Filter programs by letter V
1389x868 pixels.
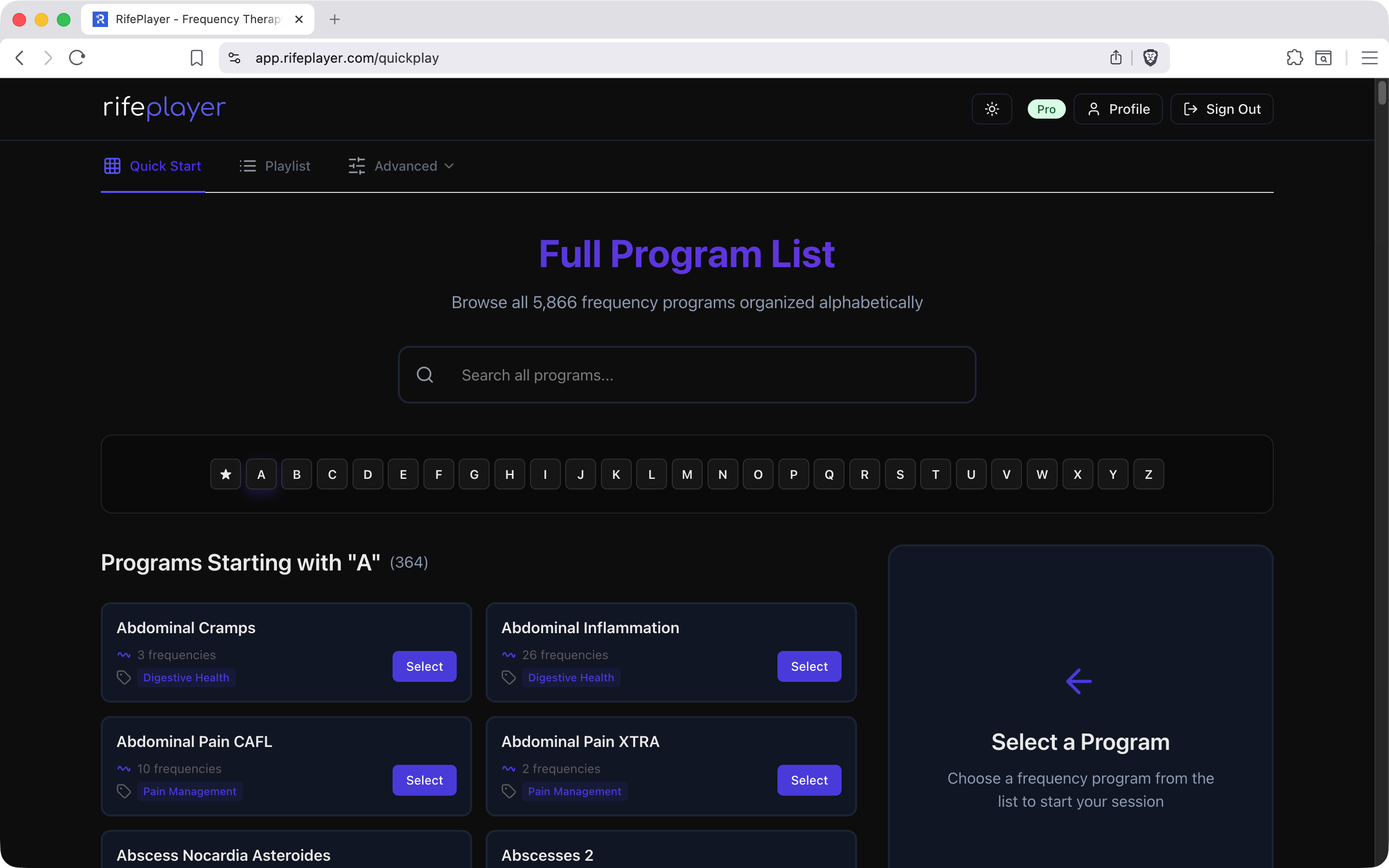click(x=1006, y=474)
